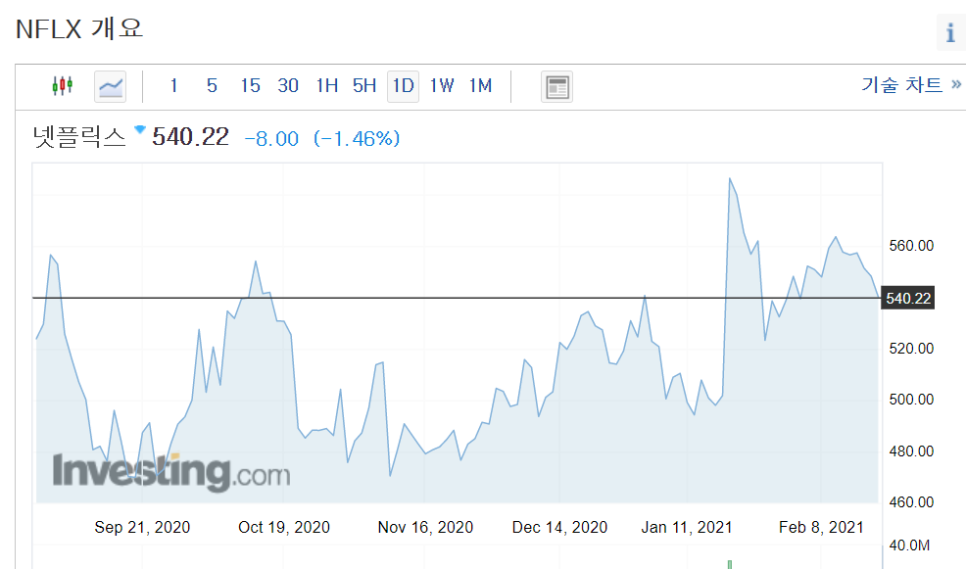The width and height of the screenshot is (966, 569).
Task: Click the 540.22 price label on axis
Action: pos(908,298)
